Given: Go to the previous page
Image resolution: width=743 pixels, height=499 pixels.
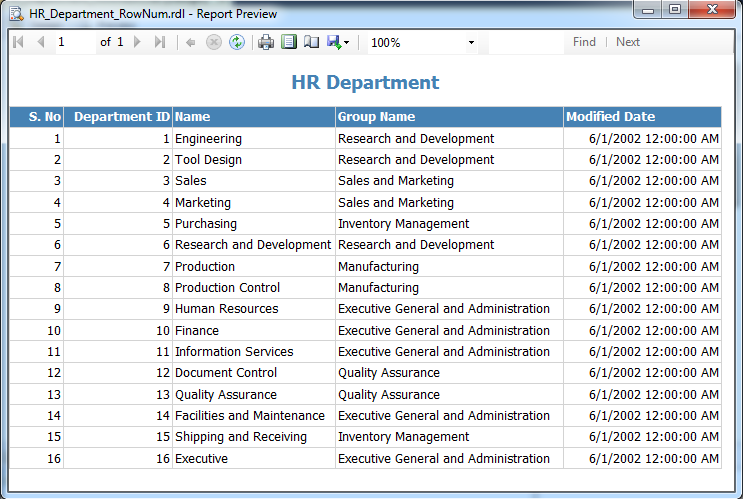Looking at the screenshot, I should (x=41, y=42).
